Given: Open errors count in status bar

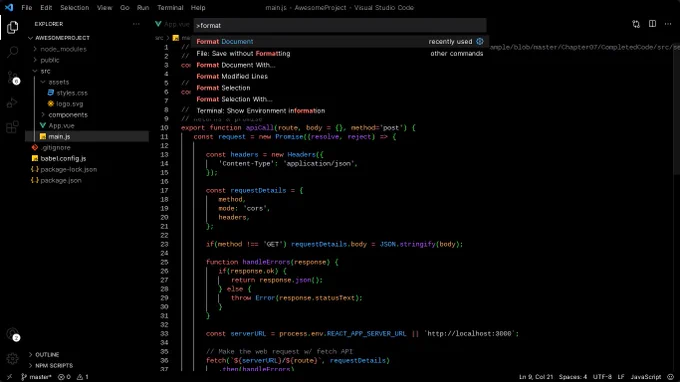Looking at the screenshot, I should pos(64,377).
